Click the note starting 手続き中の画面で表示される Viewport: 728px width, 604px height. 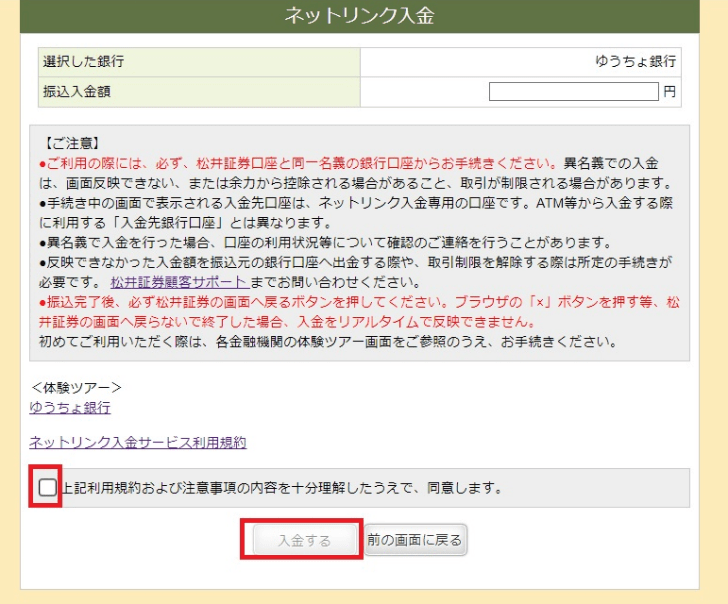356,213
